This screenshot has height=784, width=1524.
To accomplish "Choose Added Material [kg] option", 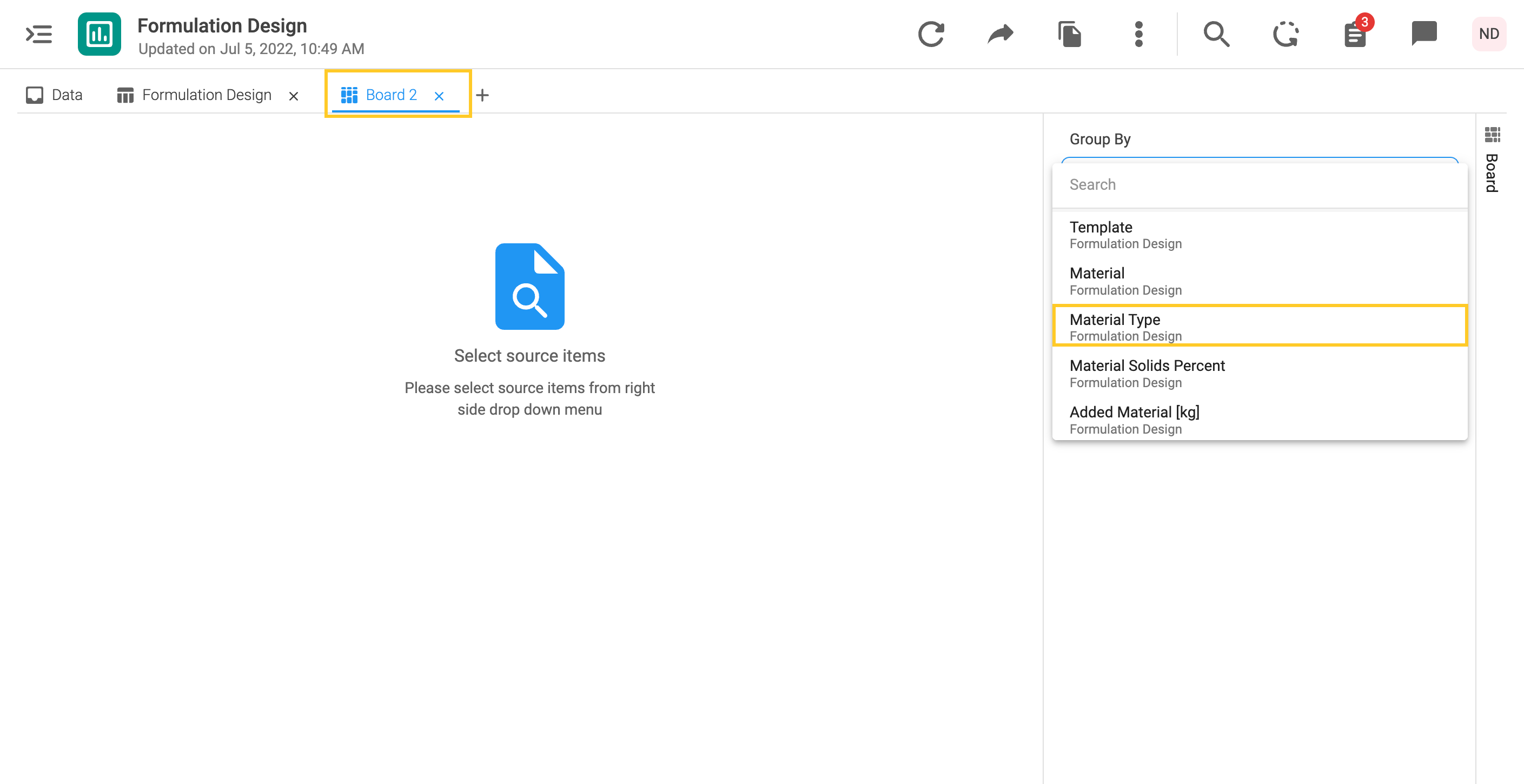I will point(1260,420).
